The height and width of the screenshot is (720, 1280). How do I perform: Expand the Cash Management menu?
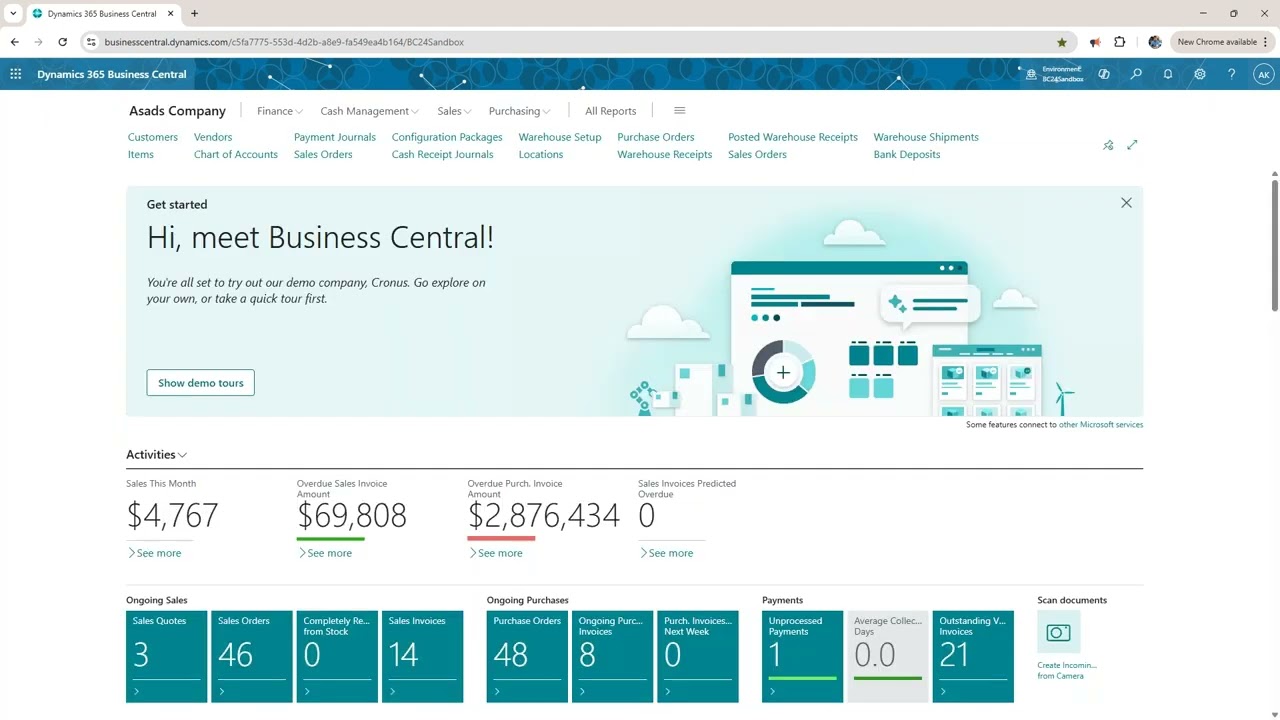pos(369,111)
